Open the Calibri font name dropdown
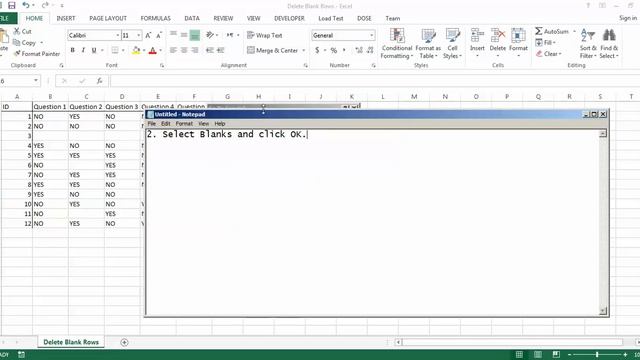 pos(118,36)
